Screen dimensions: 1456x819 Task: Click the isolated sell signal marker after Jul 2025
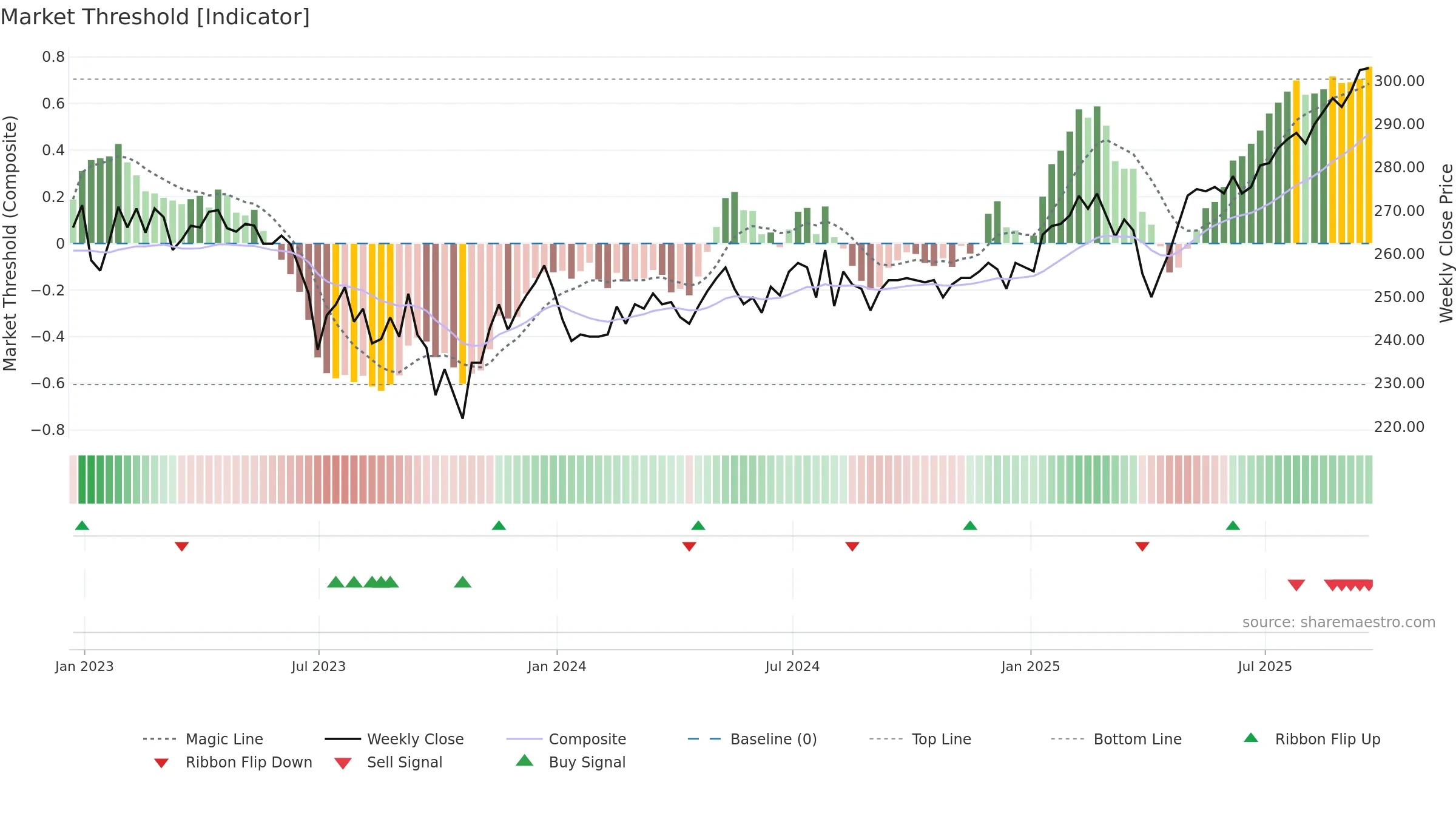[x=1296, y=585]
